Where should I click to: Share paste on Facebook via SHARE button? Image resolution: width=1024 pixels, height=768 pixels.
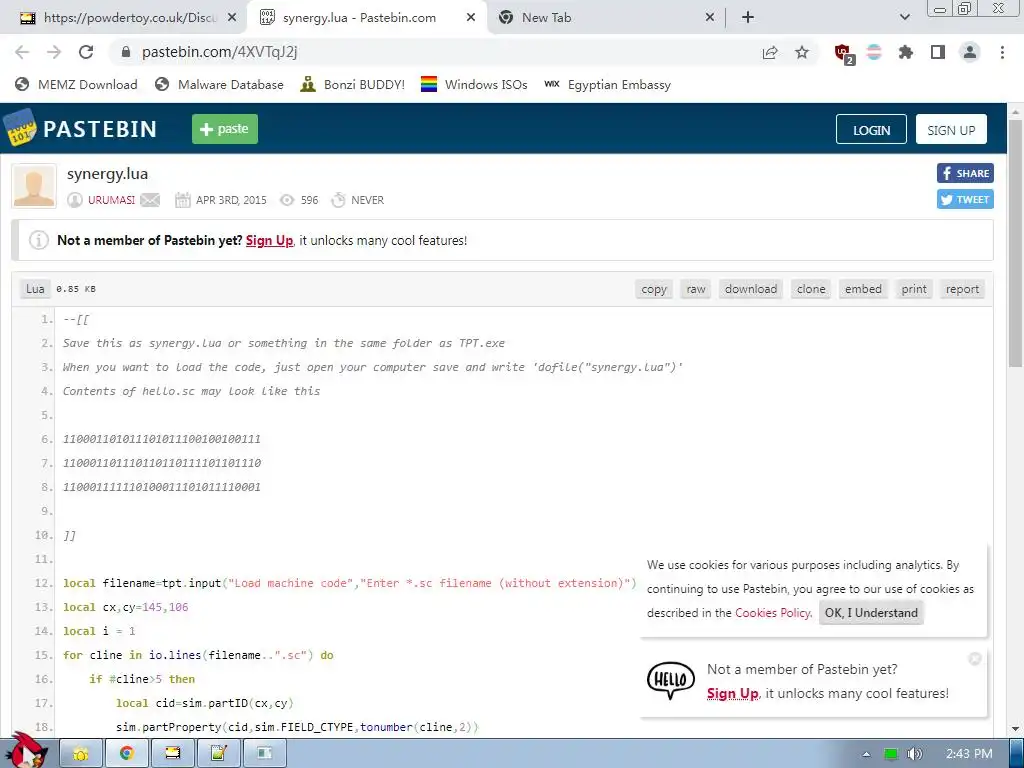(x=965, y=173)
